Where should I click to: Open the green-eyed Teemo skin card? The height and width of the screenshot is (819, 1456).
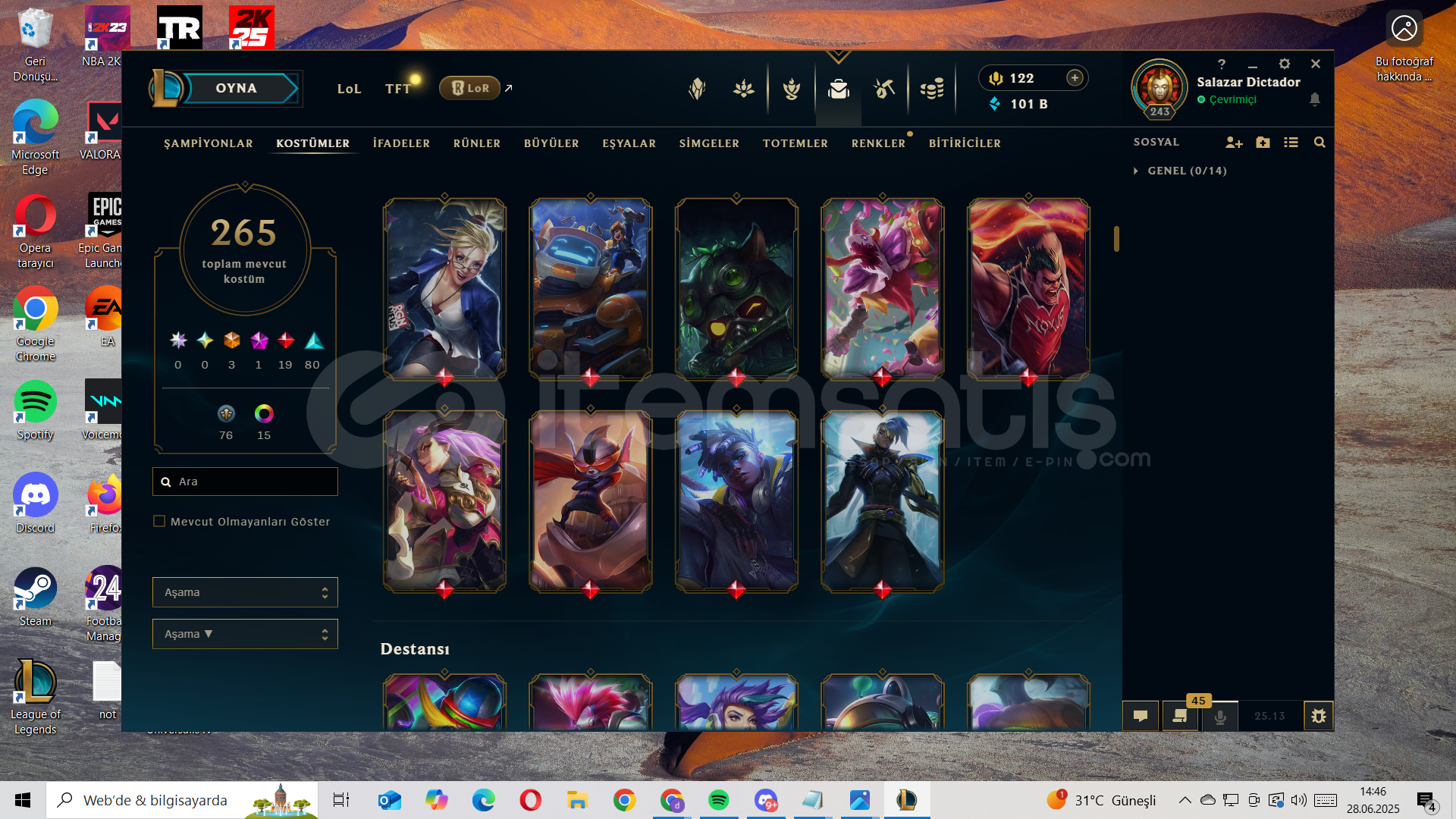[x=736, y=288]
